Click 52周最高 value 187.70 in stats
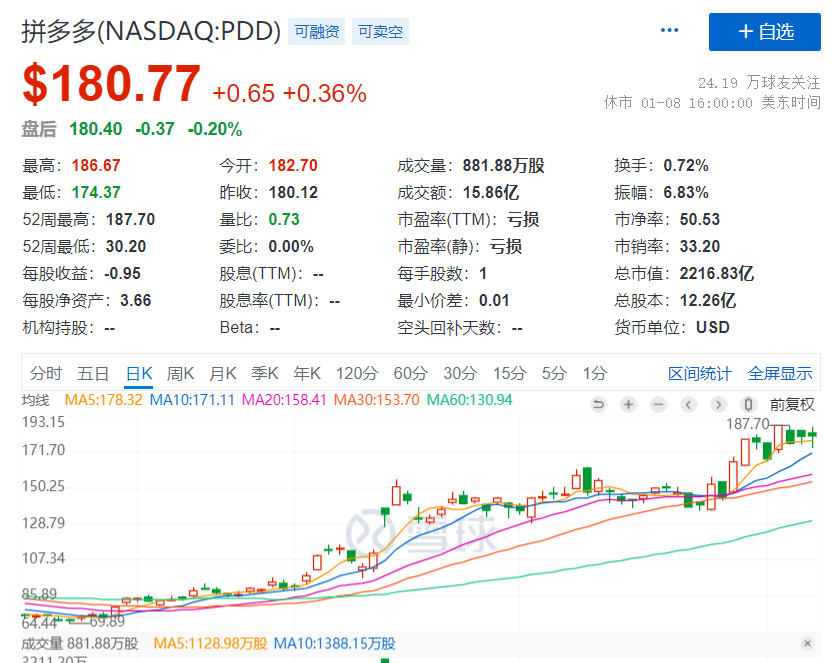Screen dimensions: 840x663 [130, 220]
